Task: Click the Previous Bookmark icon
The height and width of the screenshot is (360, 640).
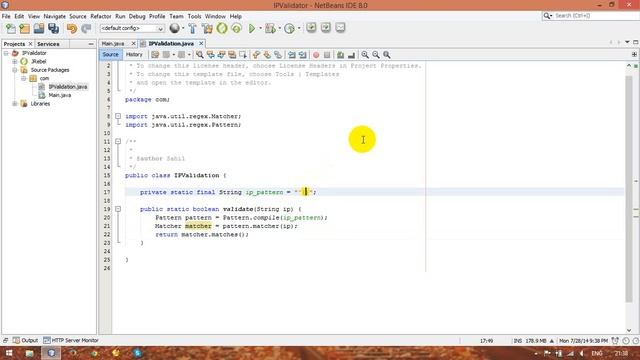Action: coord(256,55)
